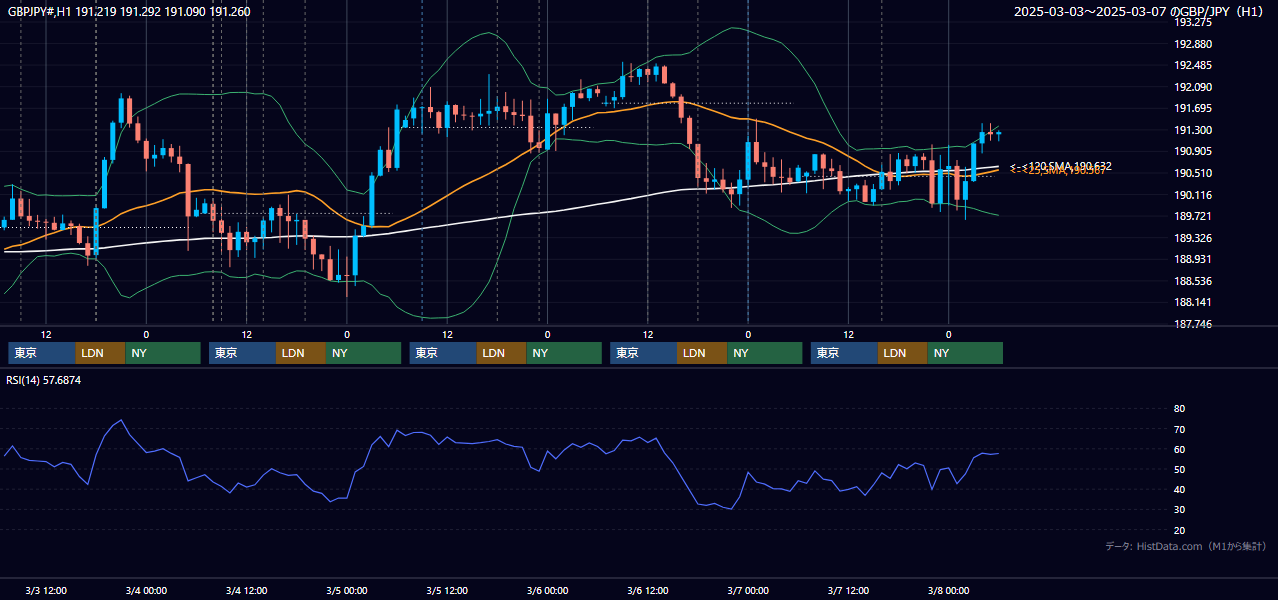Image resolution: width=1278 pixels, height=600 pixels.
Task: Click the 192.090 price axis value
Action: (x=1193, y=87)
